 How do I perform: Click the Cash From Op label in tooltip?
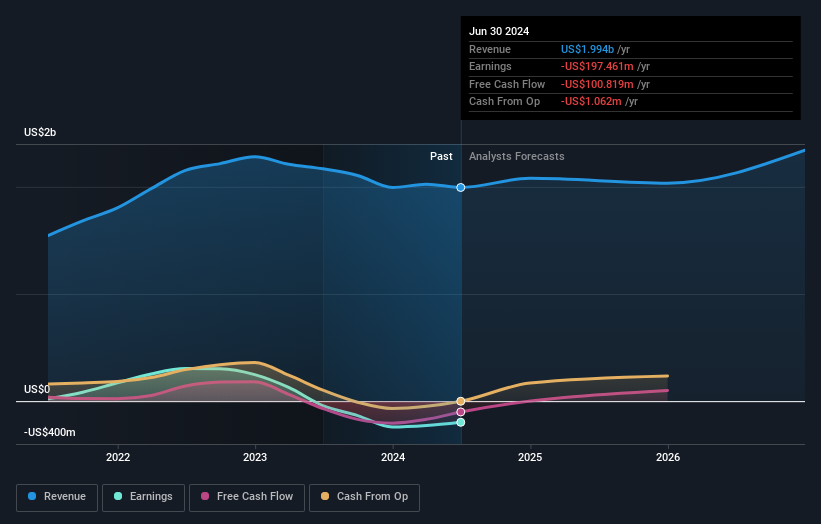[504, 102]
